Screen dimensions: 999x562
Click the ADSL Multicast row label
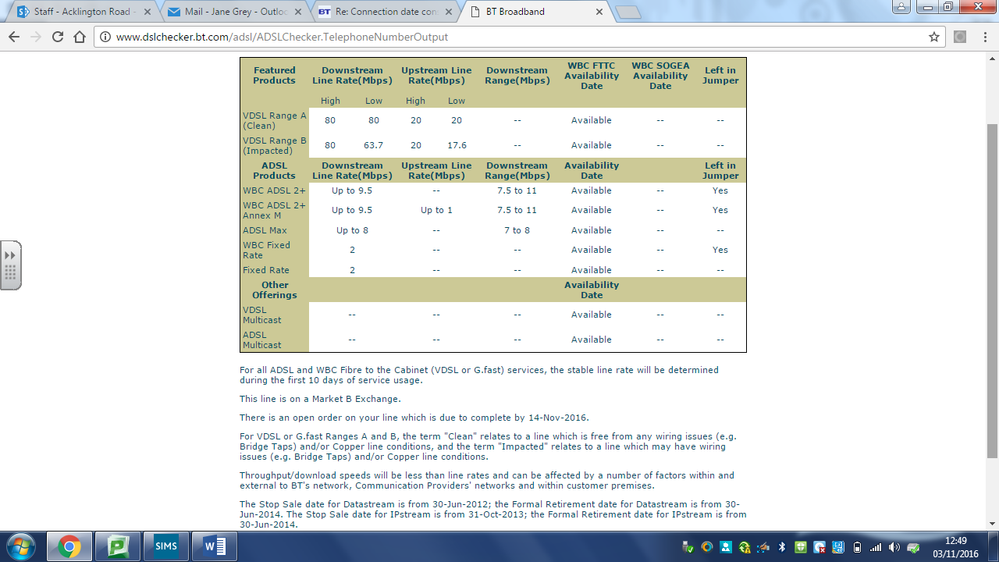coord(262,340)
